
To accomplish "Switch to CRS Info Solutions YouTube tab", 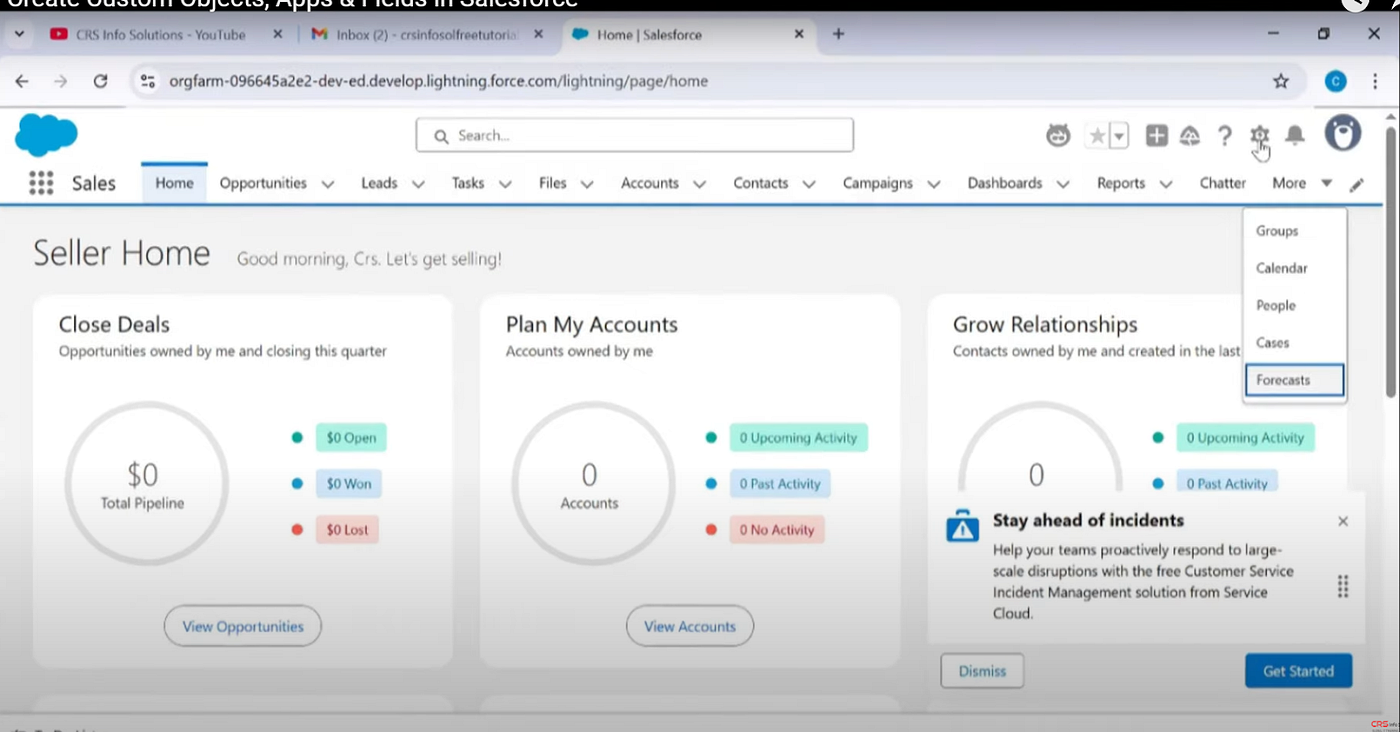I will click(x=160, y=34).
